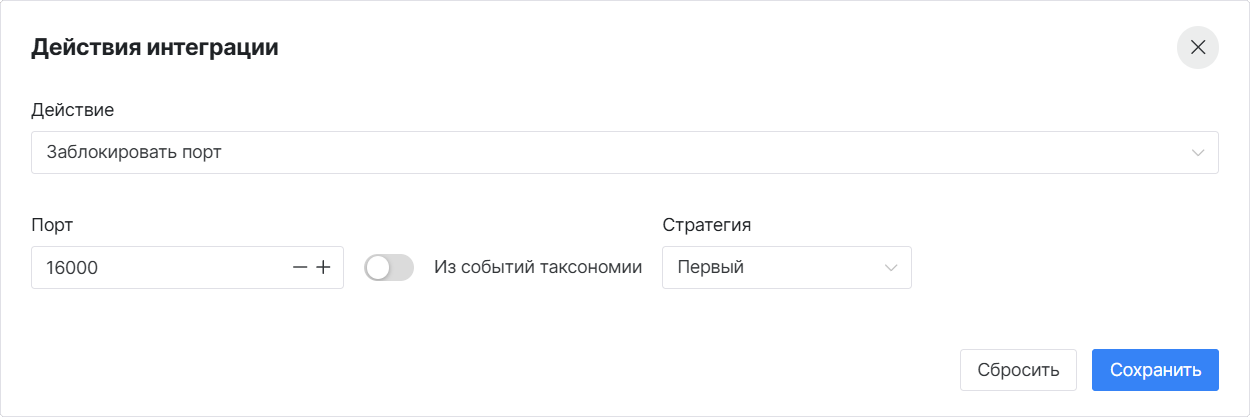
Task: Open the Стратегия dropdown showing Первый
Action: click(x=787, y=268)
